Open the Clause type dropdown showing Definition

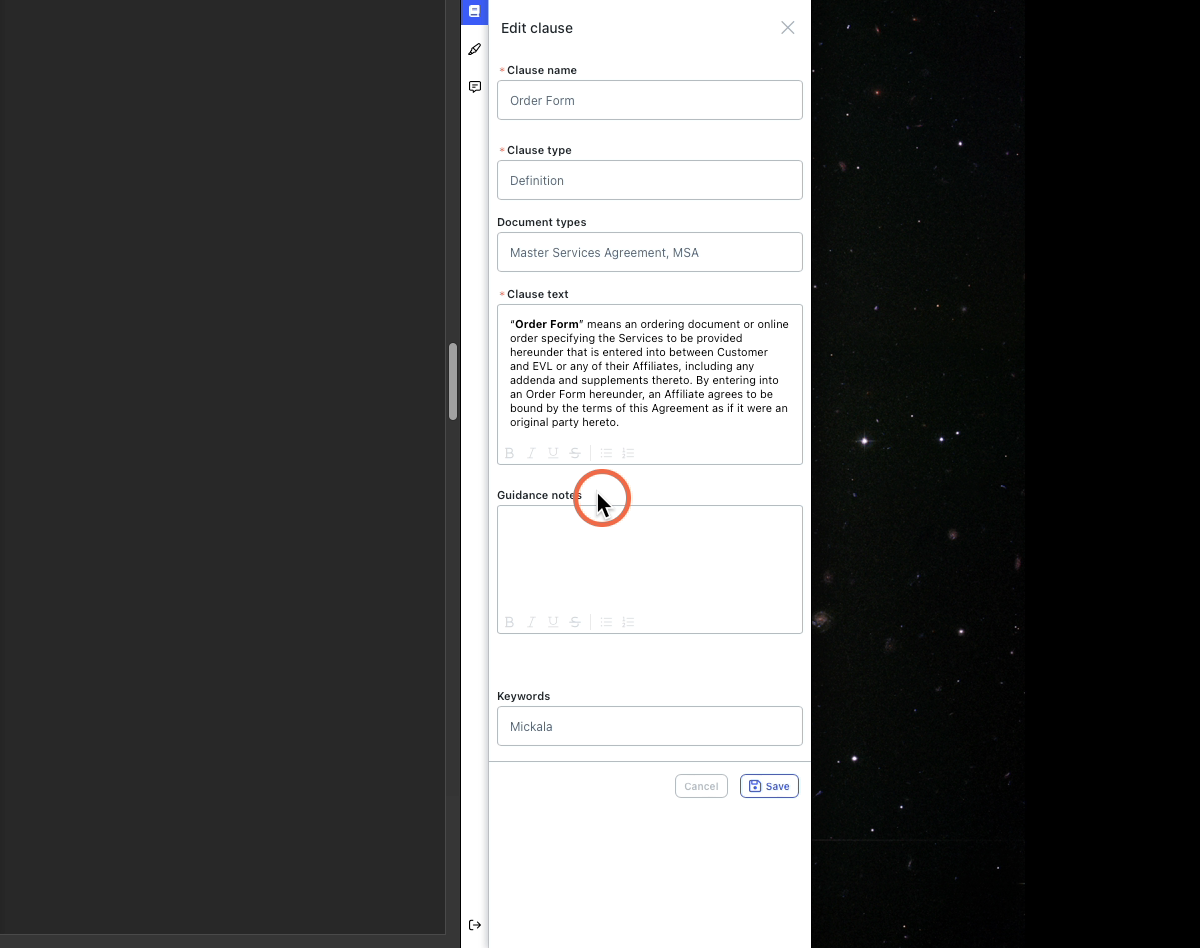click(x=650, y=180)
